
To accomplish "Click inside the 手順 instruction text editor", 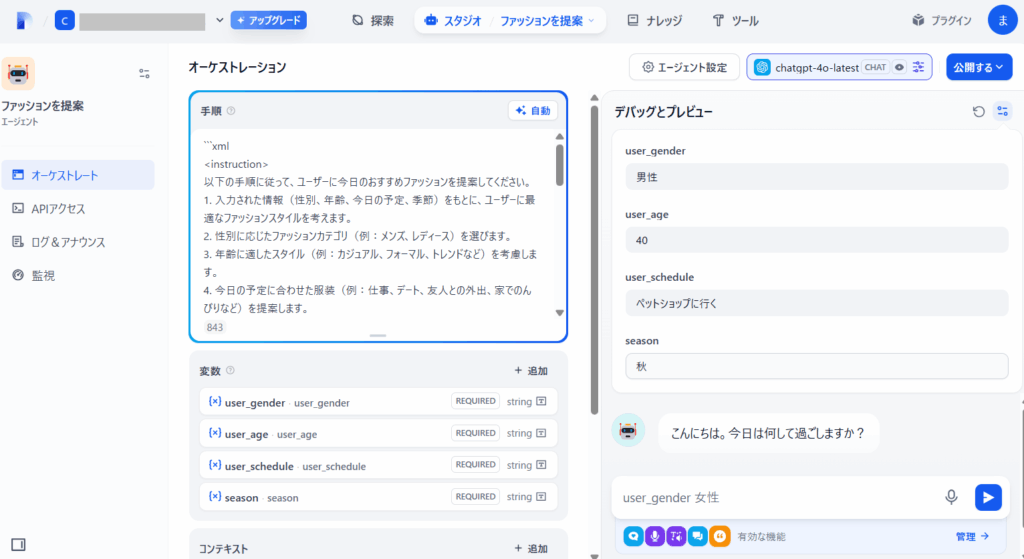I will [371, 227].
